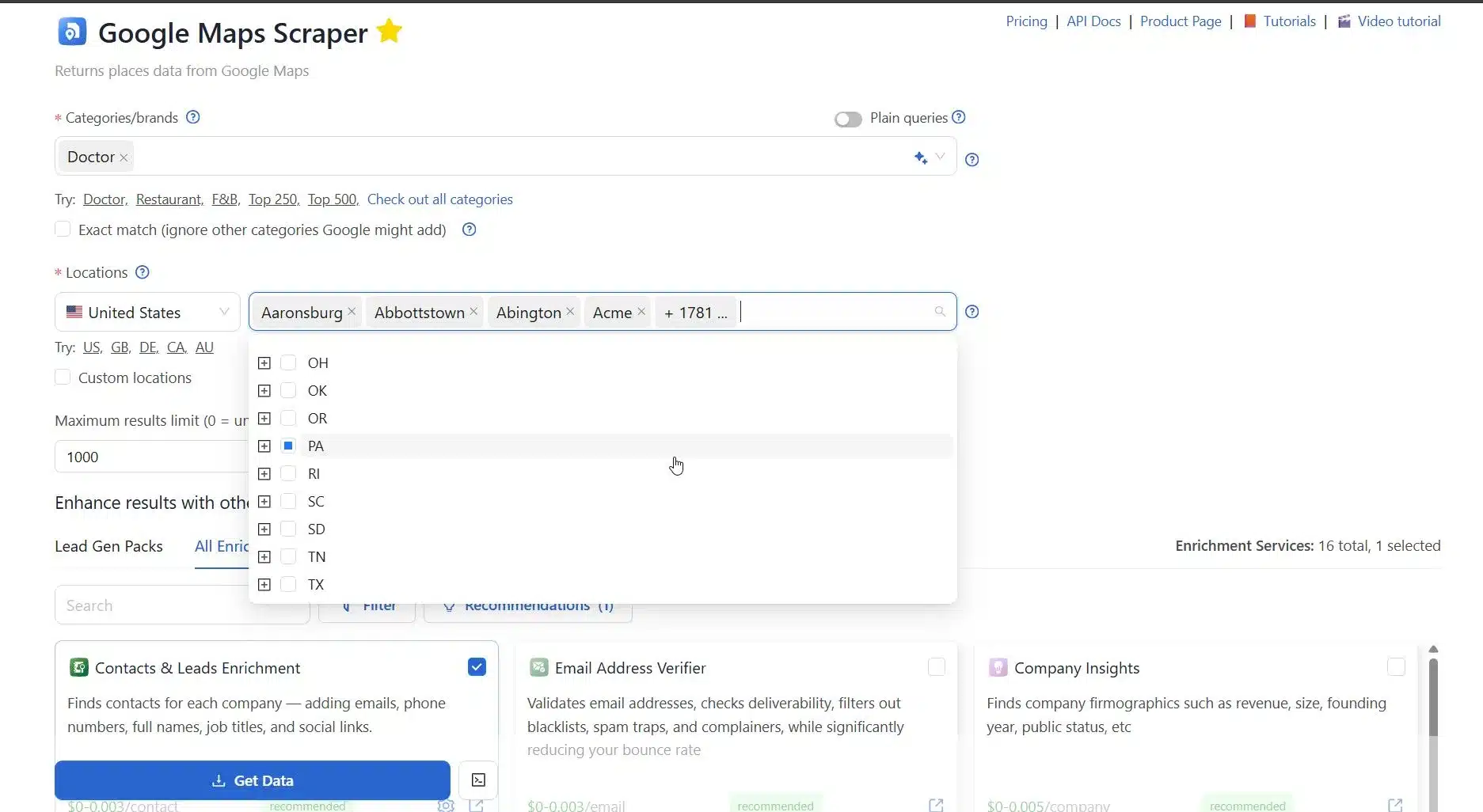Expand the OH state tree node
1483x812 pixels.
click(x=264, y=363)
